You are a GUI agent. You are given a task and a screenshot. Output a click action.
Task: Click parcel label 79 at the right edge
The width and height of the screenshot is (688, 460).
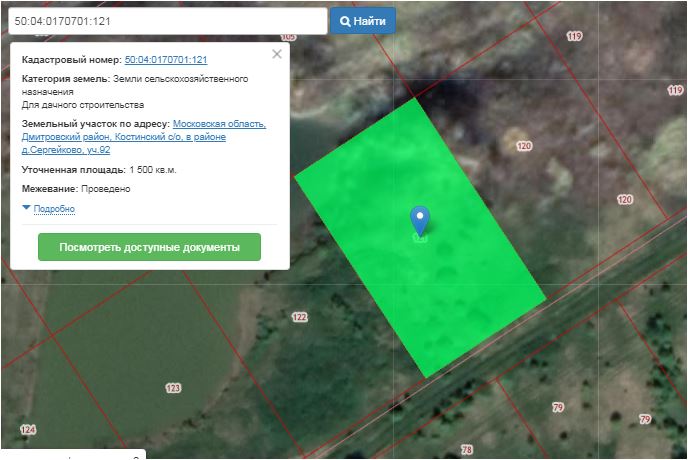coord(645,418)
